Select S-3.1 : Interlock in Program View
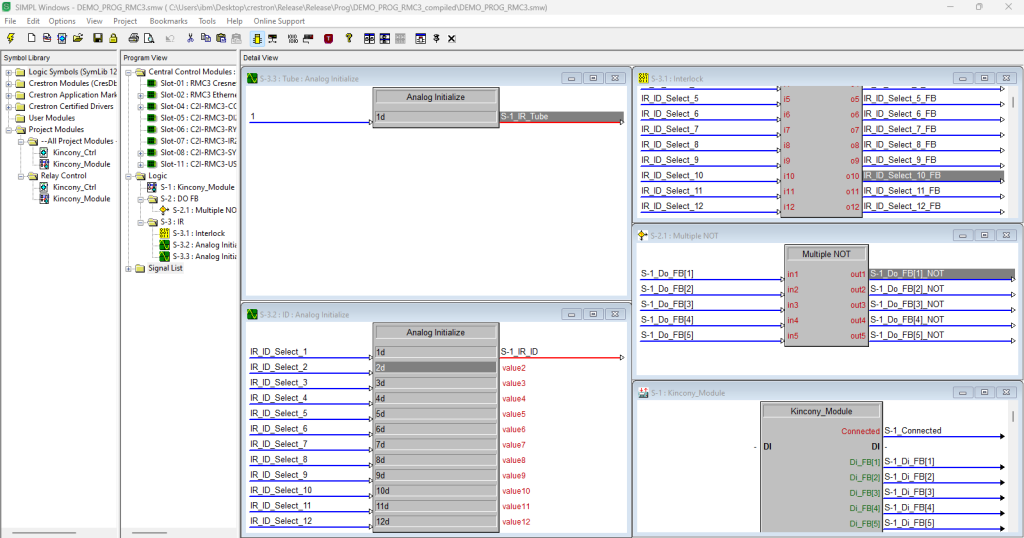The image size is (1024, 538). (199, 233)
